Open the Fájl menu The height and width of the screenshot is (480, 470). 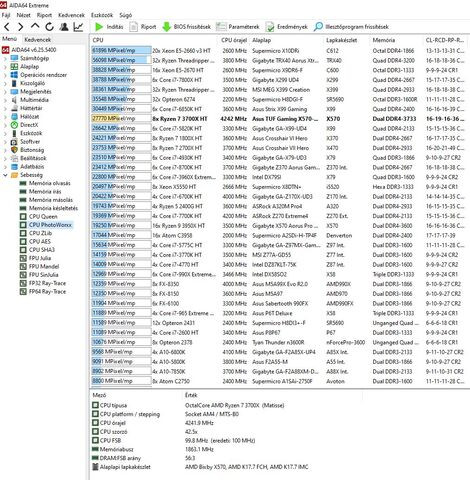[x=6, y=15]
